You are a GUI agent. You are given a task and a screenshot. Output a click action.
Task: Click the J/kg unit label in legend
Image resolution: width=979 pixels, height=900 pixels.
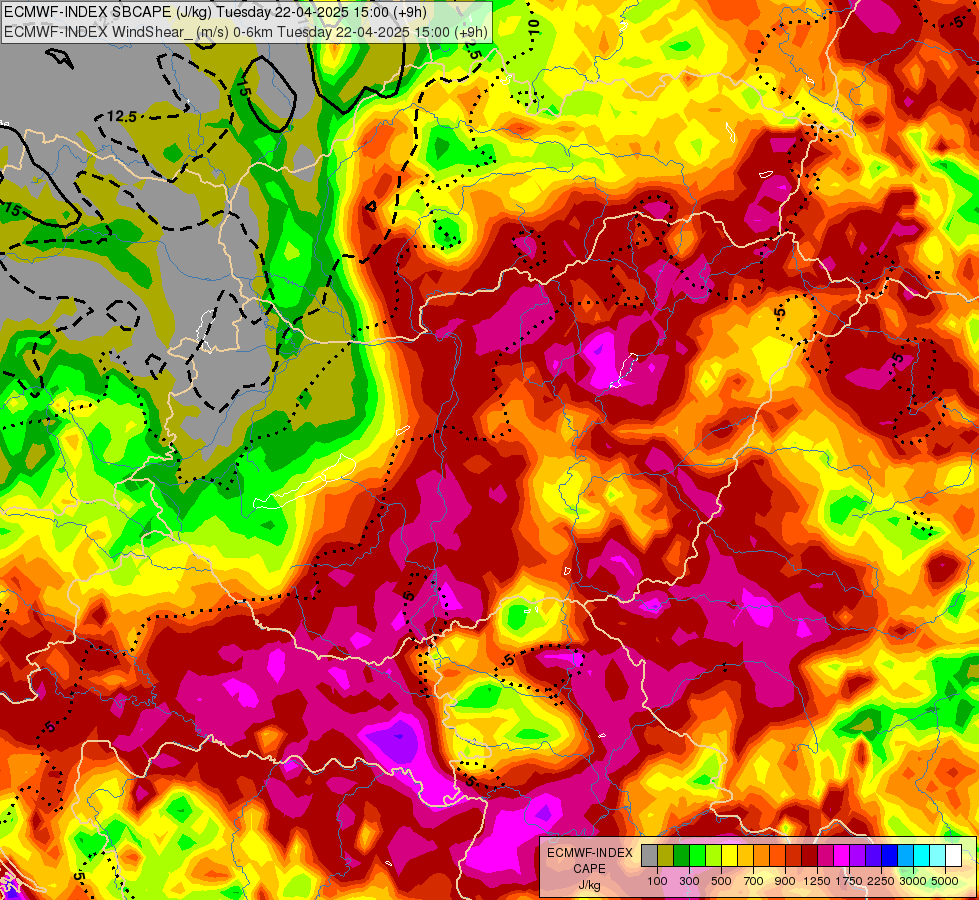click(589, 885)
